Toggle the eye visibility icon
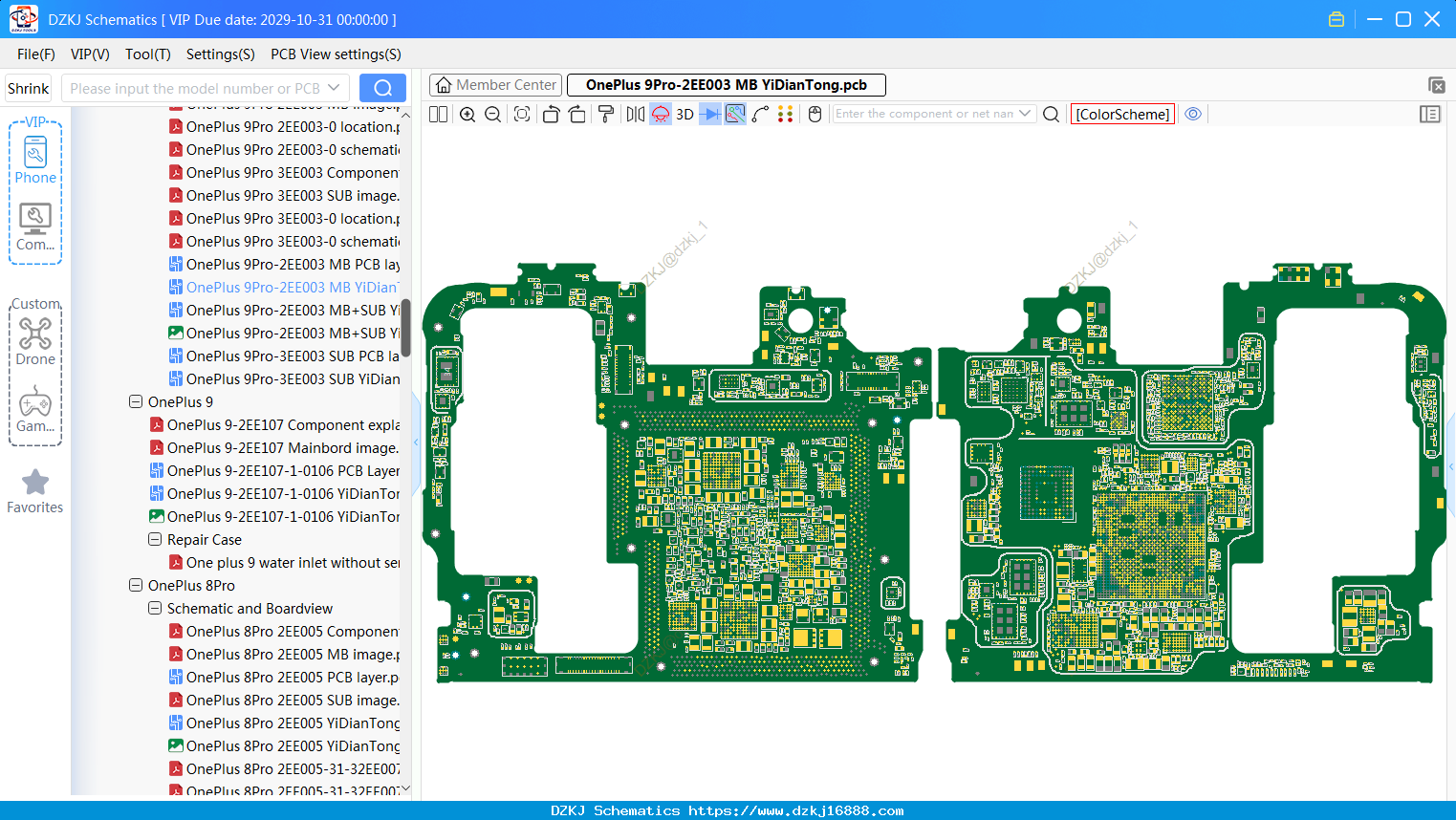1456x820 pixels. (1193, 114)
